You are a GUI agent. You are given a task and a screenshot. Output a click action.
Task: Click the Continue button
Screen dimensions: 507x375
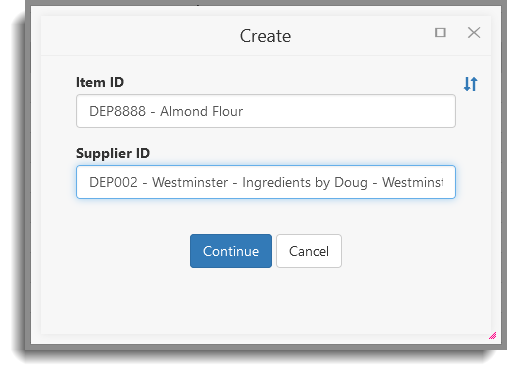click(231, 251)
